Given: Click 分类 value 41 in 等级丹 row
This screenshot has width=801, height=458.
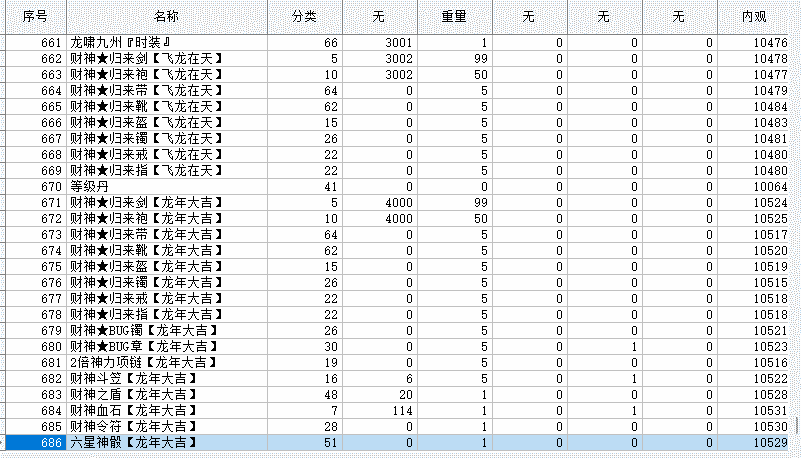Looking at the screenshot, I should pos(304,186).
